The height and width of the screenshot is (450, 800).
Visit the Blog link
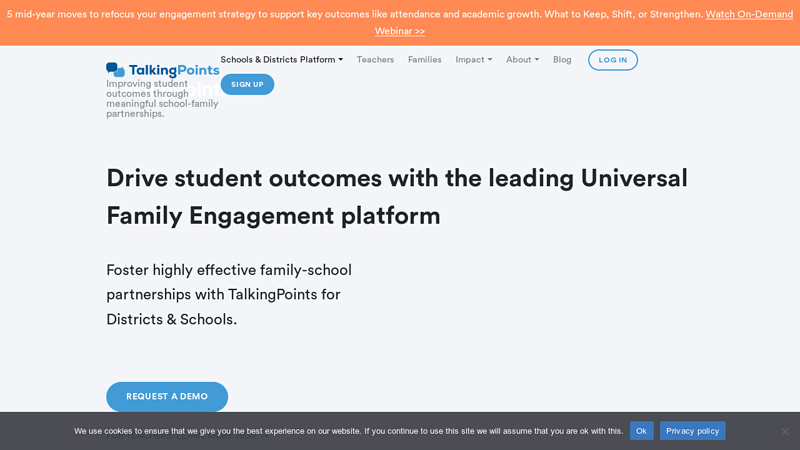[562, 60]
